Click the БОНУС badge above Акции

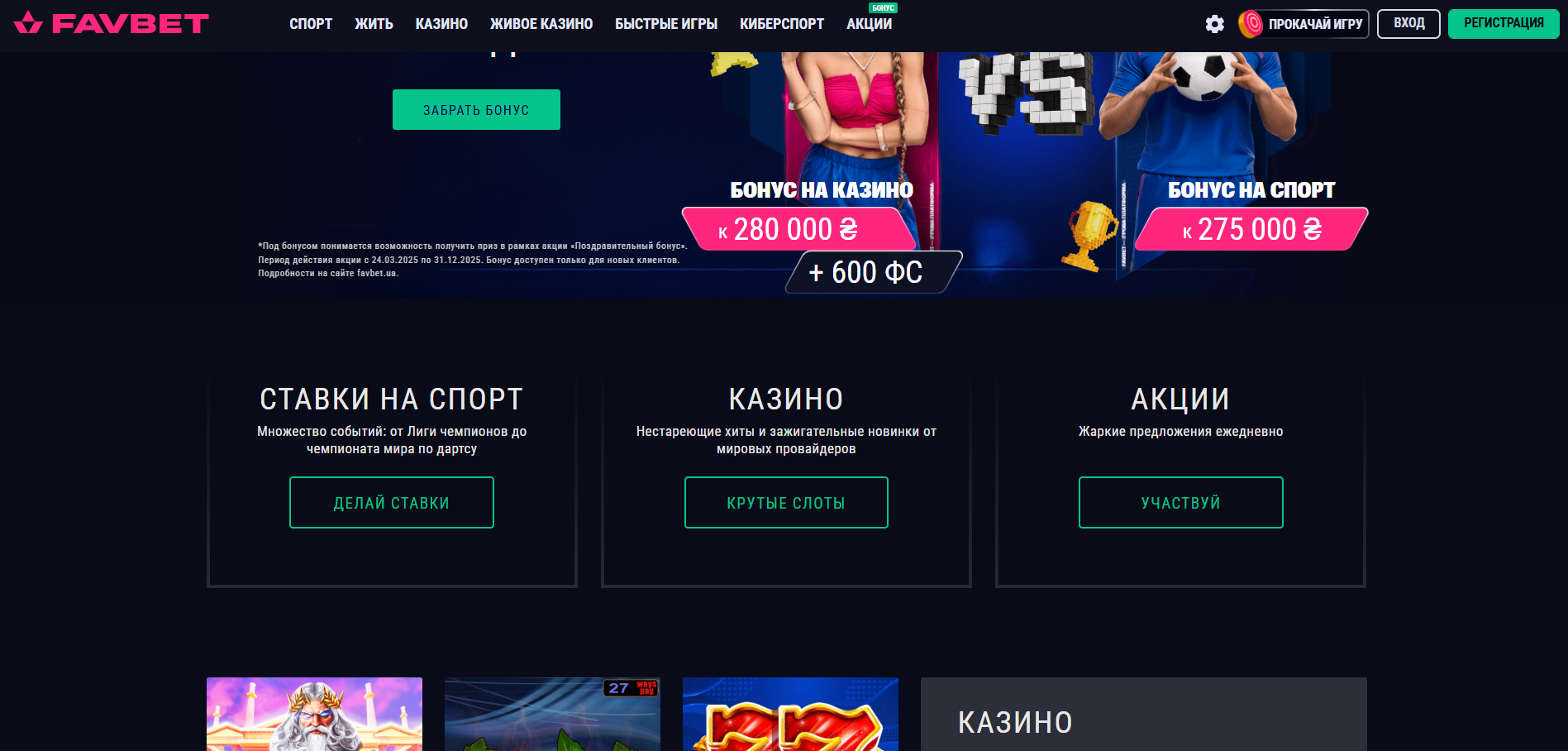tap(883, 7)
